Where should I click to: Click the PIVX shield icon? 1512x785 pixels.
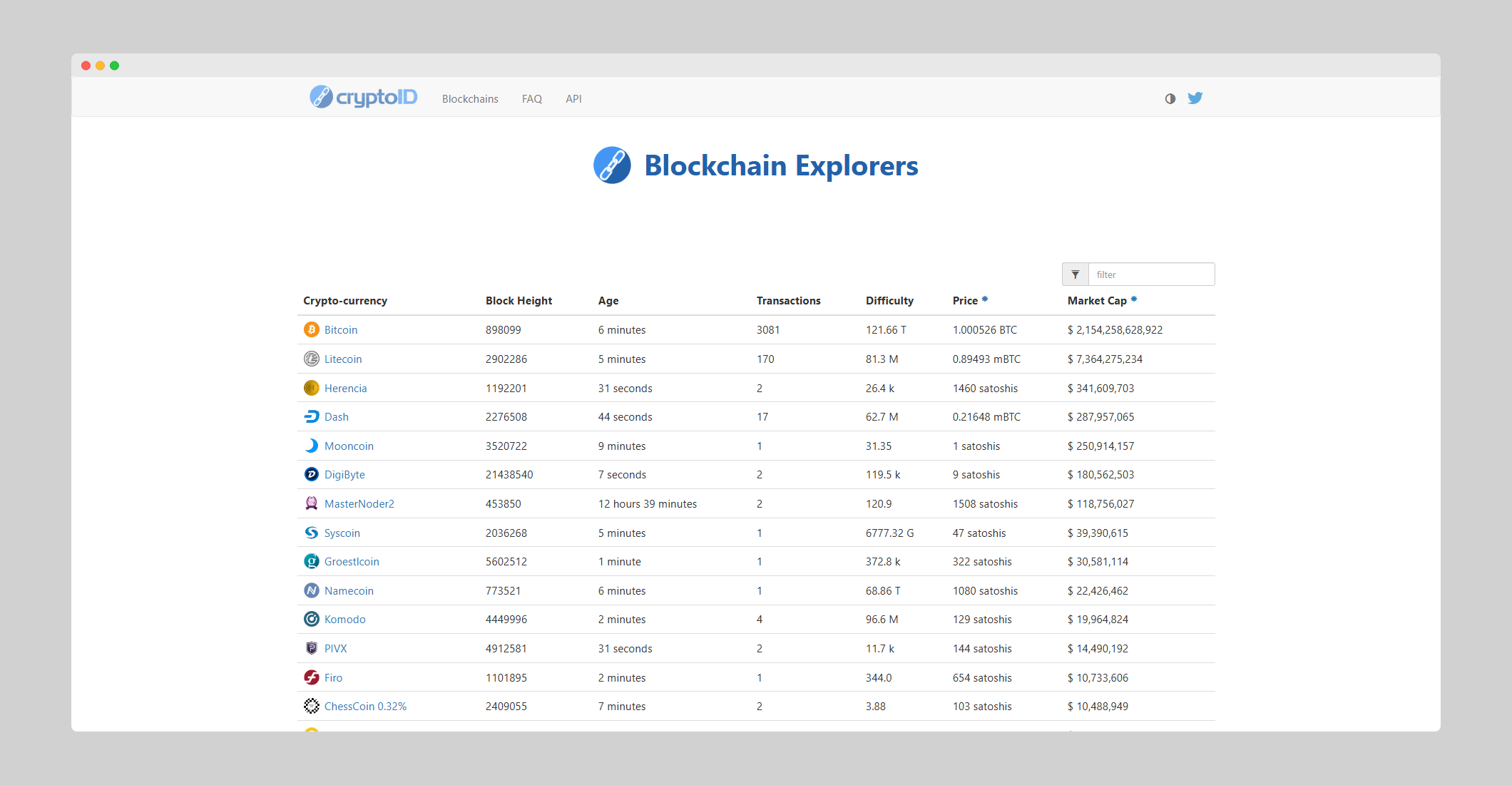(312, 648)
